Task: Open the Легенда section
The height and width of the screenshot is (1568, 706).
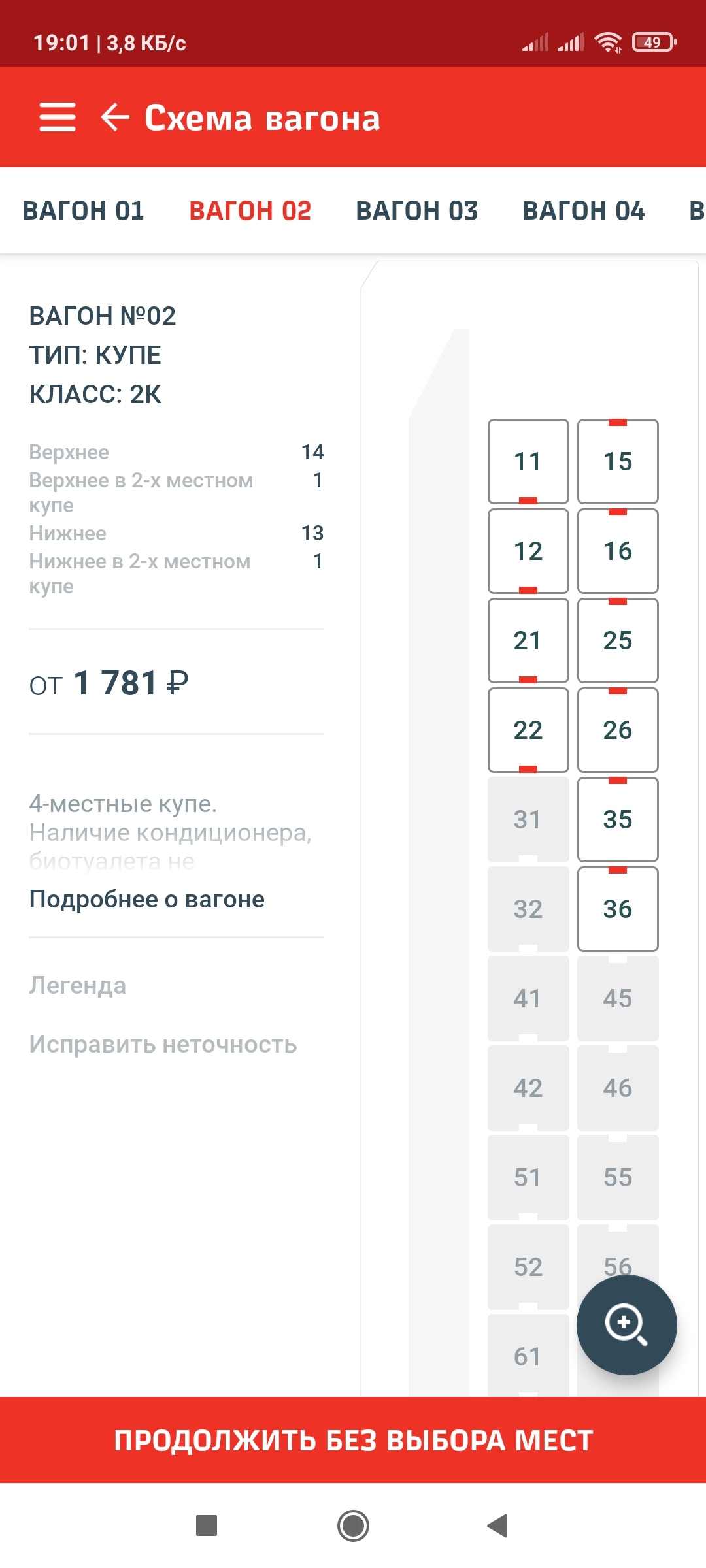Action: click(78, 985)
